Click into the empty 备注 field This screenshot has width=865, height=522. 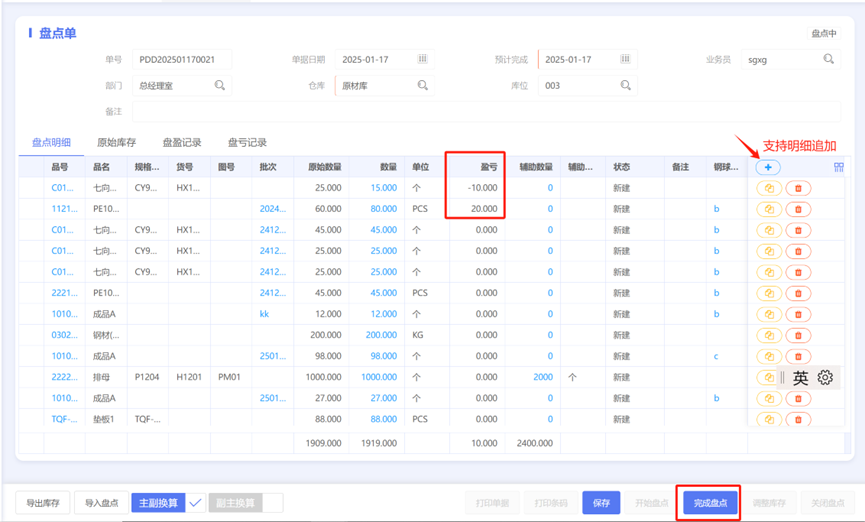point(486,111)
